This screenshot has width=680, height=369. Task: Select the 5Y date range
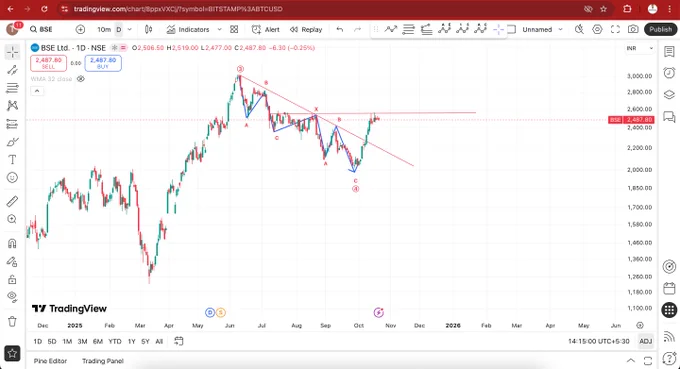click(x=145, y=341)
